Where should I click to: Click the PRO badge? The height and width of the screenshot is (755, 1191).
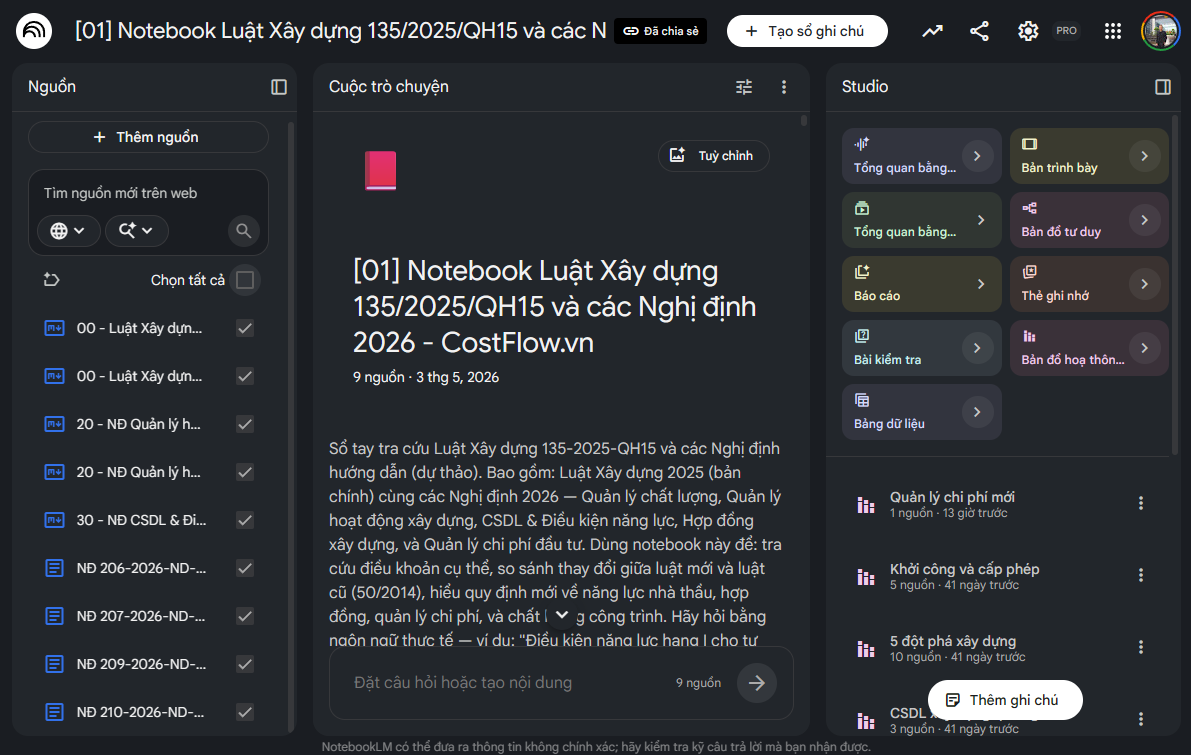point(1066,31)
